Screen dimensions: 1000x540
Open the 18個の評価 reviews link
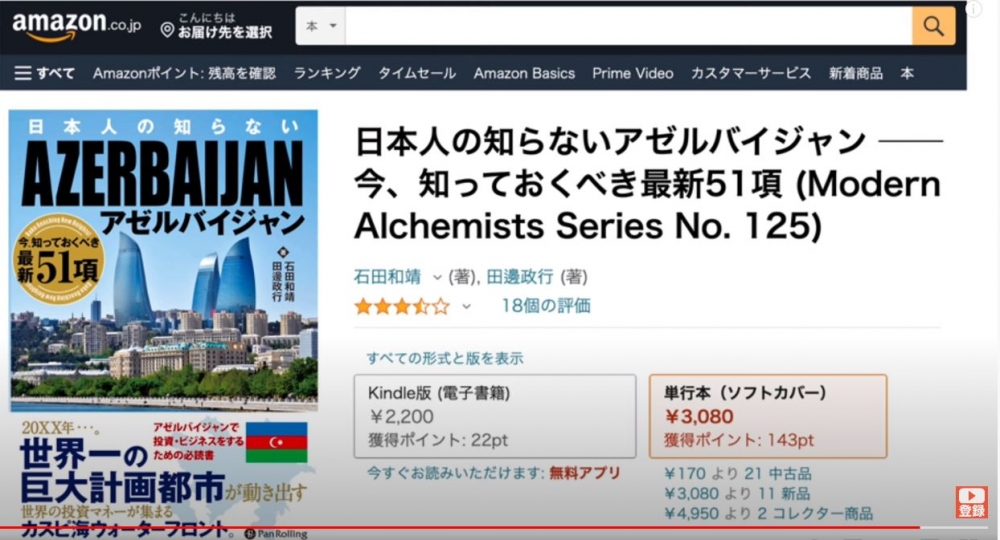(546, 306)
